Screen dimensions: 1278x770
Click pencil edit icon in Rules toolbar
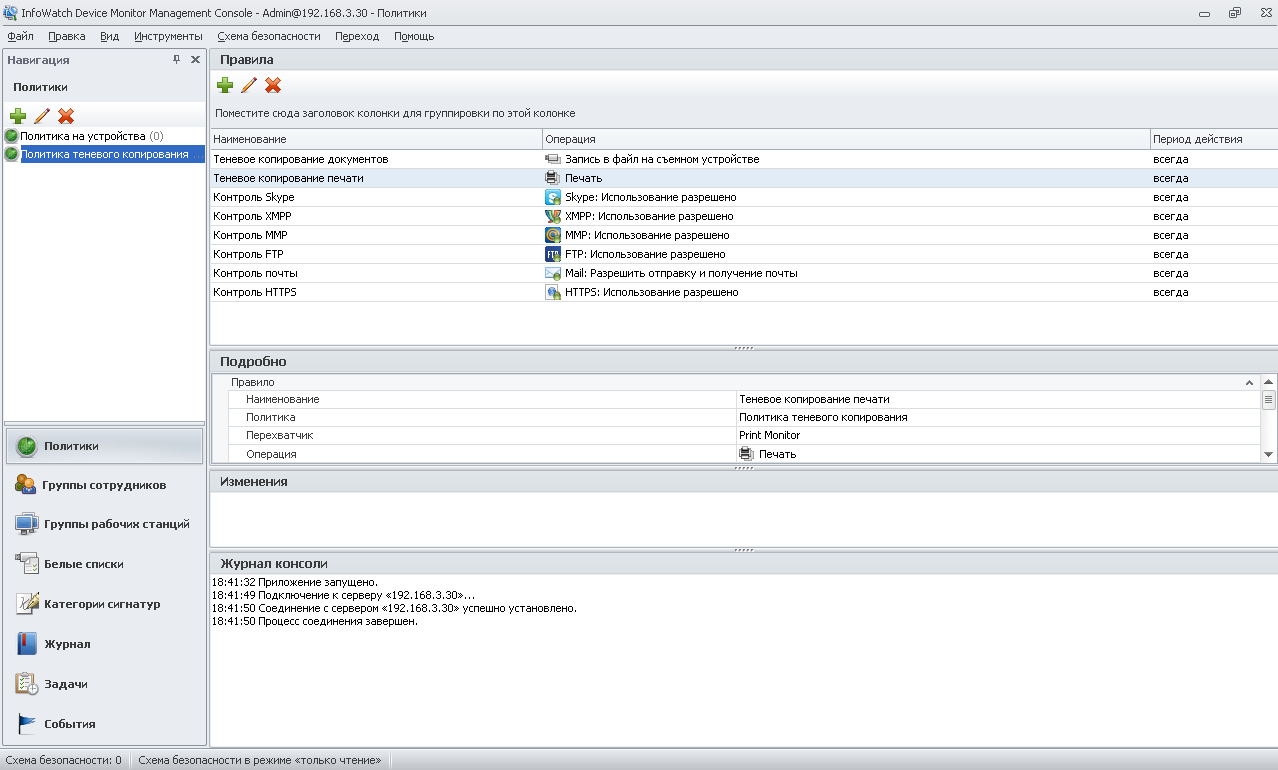click(x=249, y=85)
